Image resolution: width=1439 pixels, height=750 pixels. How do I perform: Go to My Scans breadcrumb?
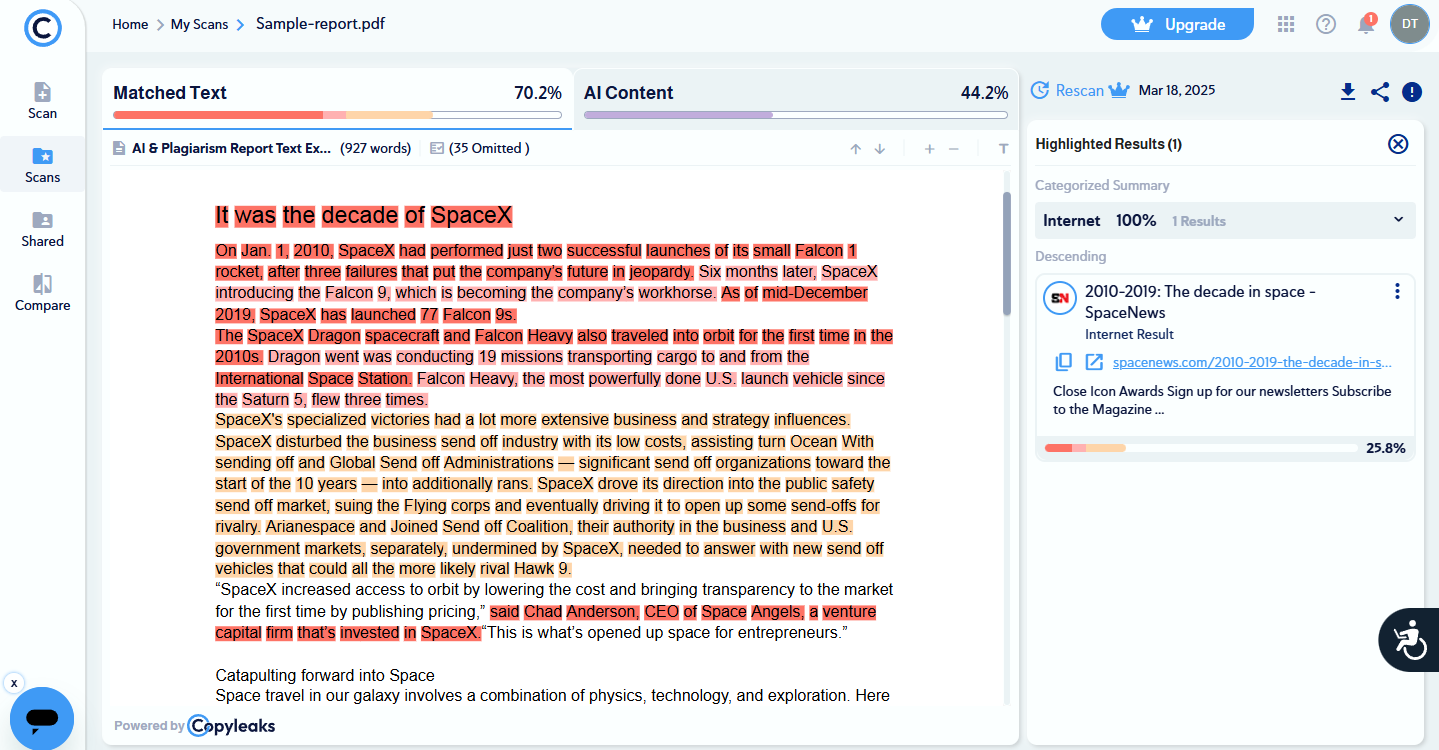point(199,24)
